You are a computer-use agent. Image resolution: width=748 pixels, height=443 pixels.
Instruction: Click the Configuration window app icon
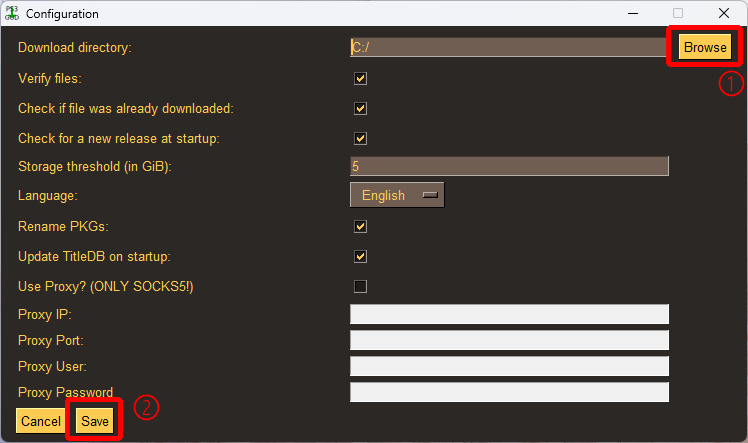[x=12, y=13]
